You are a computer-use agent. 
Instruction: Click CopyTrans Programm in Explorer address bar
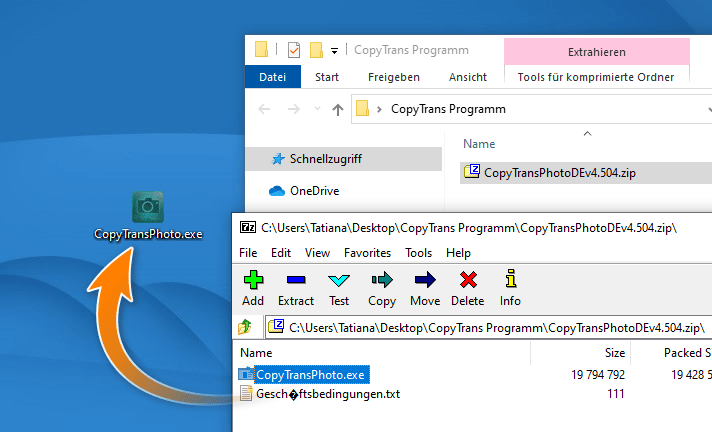448,109
